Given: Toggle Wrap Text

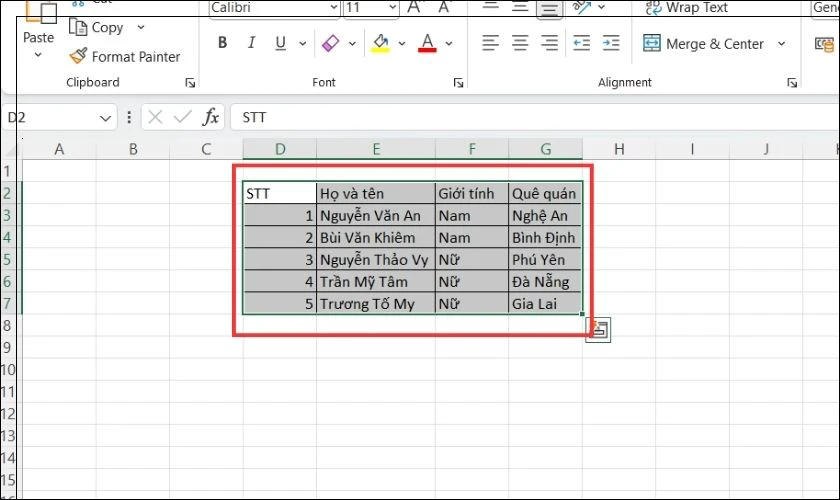Looking at the screenshot, I should [x=687, y=8].
